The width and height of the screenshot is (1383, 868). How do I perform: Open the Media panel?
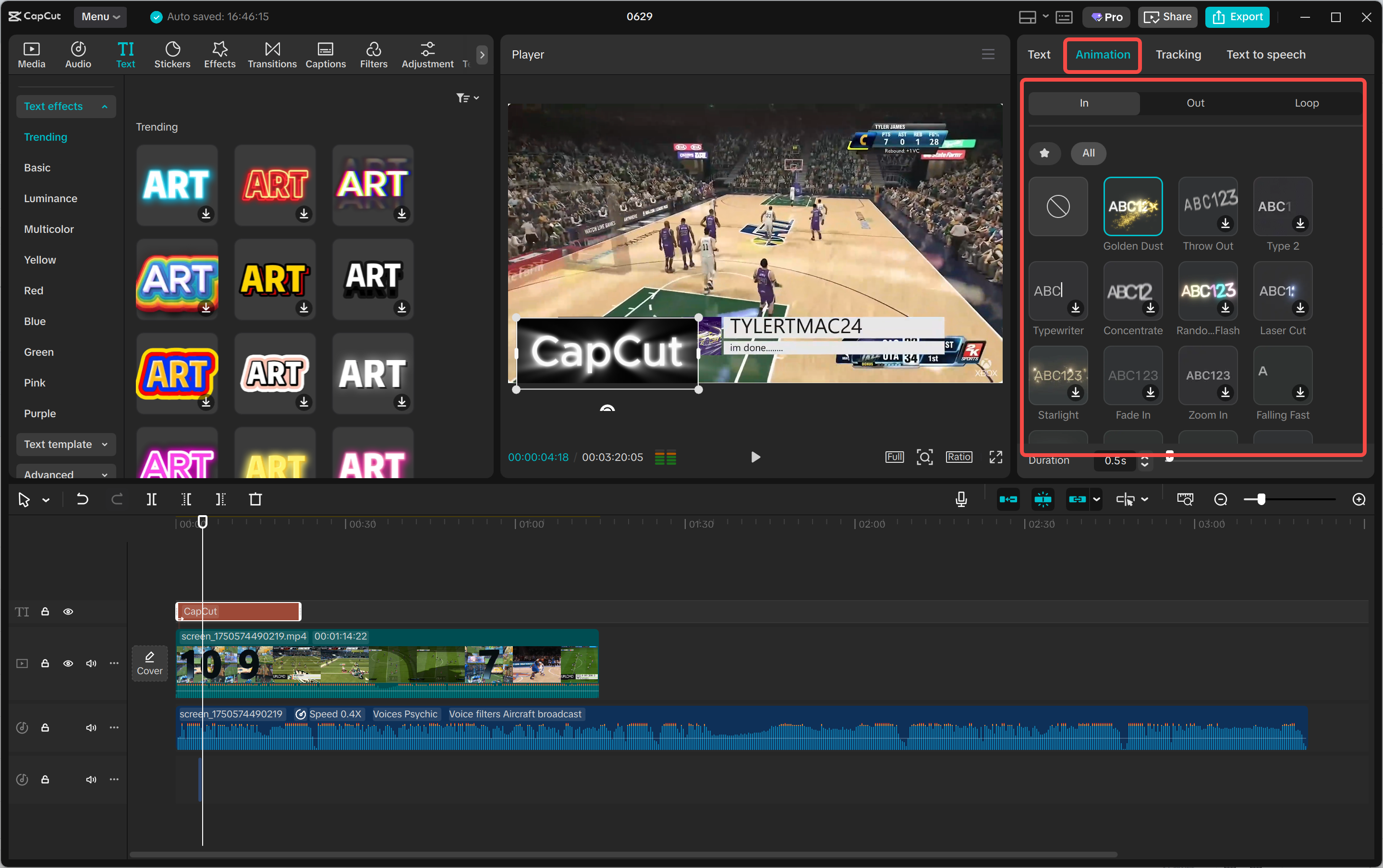32,54
